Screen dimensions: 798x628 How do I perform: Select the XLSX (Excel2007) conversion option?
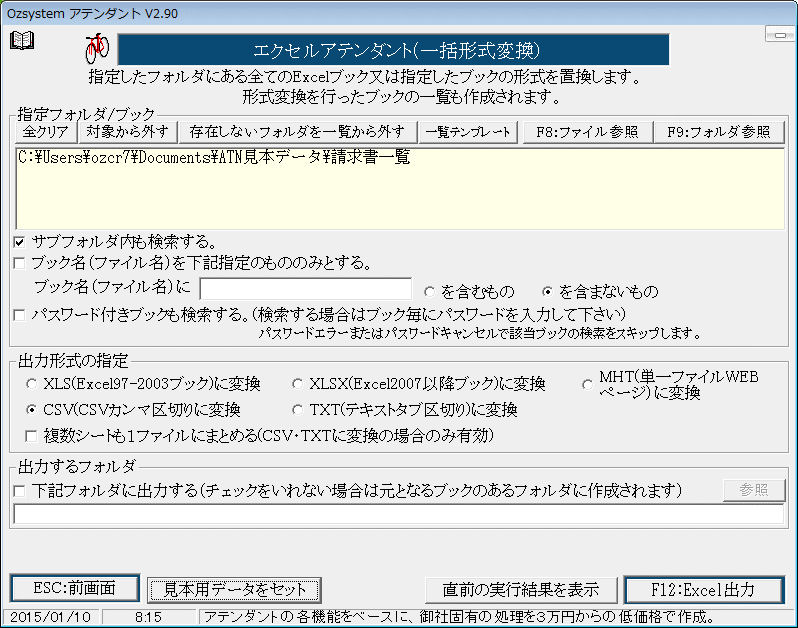click(x=298, y=384)
